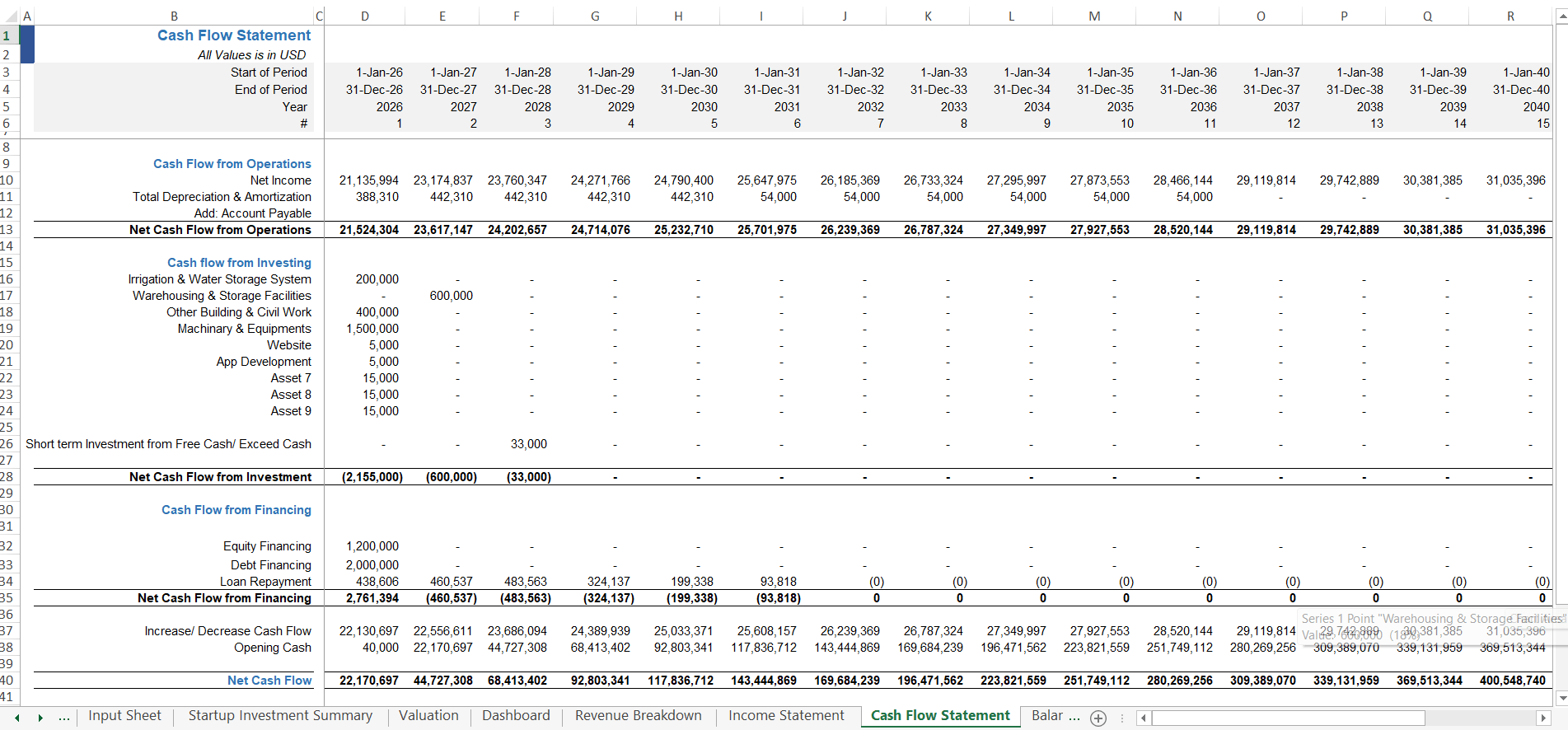Open the Dashboard sheet tab
This screenshot has height=730, width=1568.
click(516, 716)
